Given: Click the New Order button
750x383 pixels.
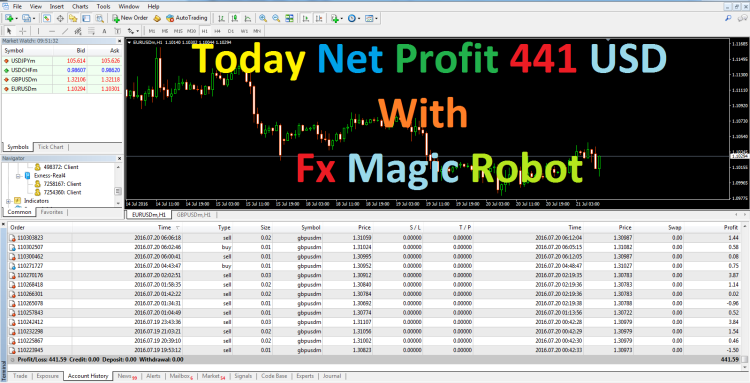Looking at the screenshot, I should click(x=130, y=18).
